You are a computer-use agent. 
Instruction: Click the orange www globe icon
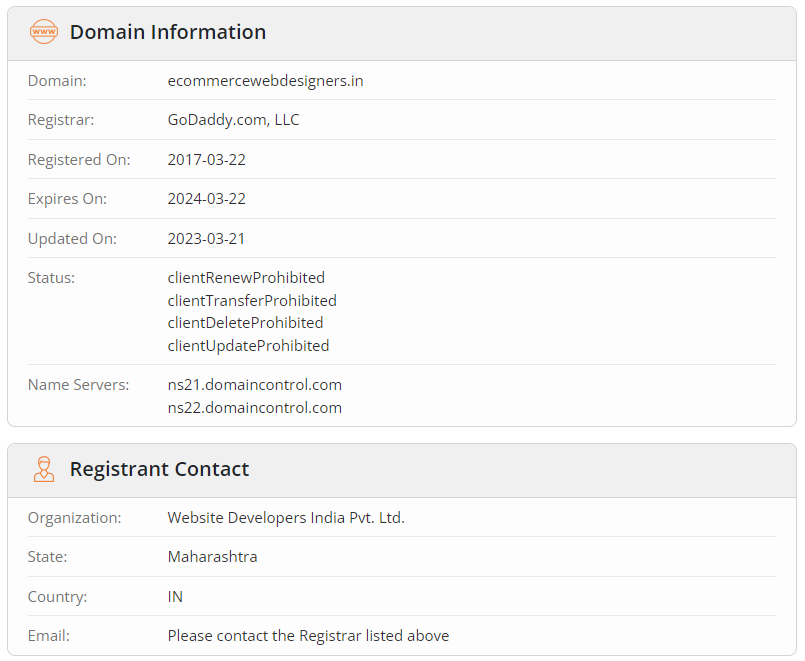pyautogui.click(x=44, y=32)
